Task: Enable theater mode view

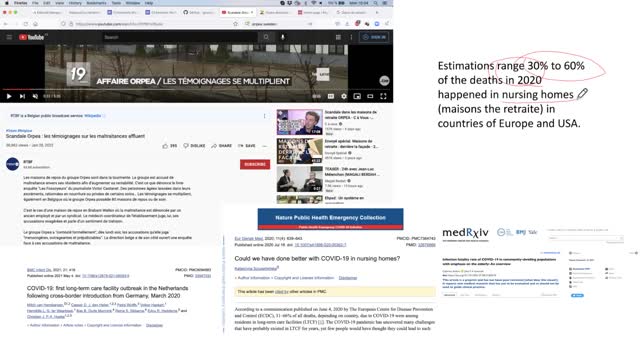Action: point(370,96)
